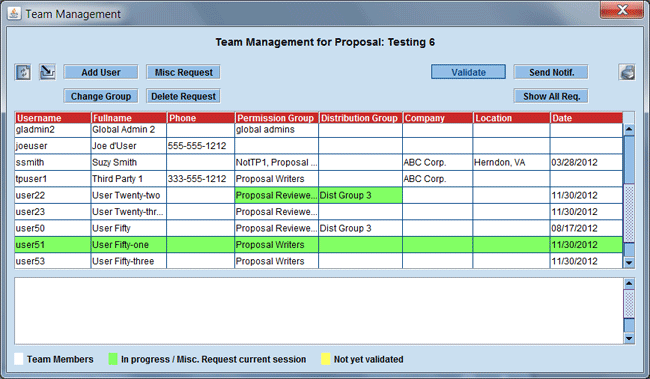
Task: Click Proposal Writers cell in tpuser1 row
Action: pos(276,179)
